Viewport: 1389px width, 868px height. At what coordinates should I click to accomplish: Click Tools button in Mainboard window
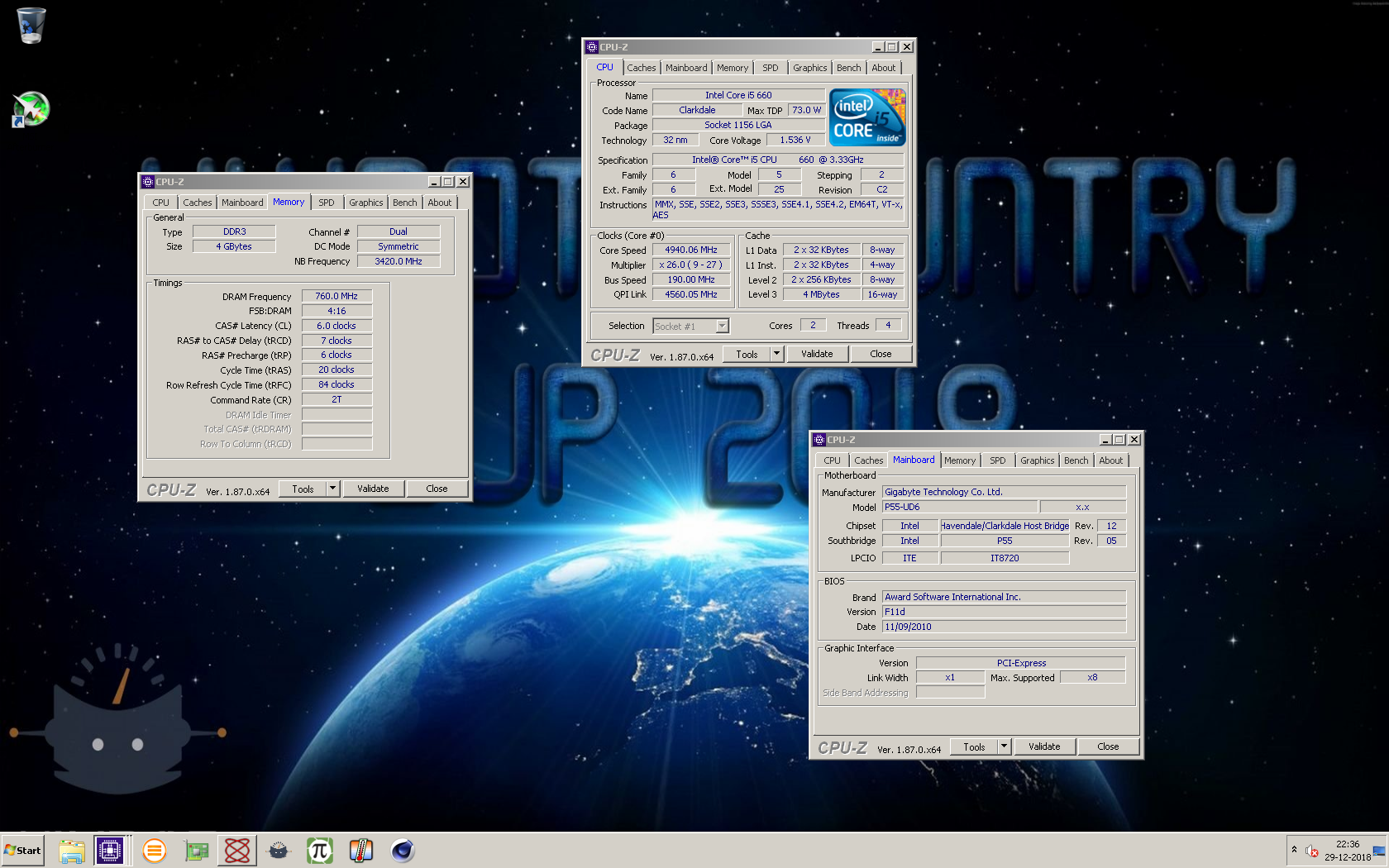(x=974, y=746)
